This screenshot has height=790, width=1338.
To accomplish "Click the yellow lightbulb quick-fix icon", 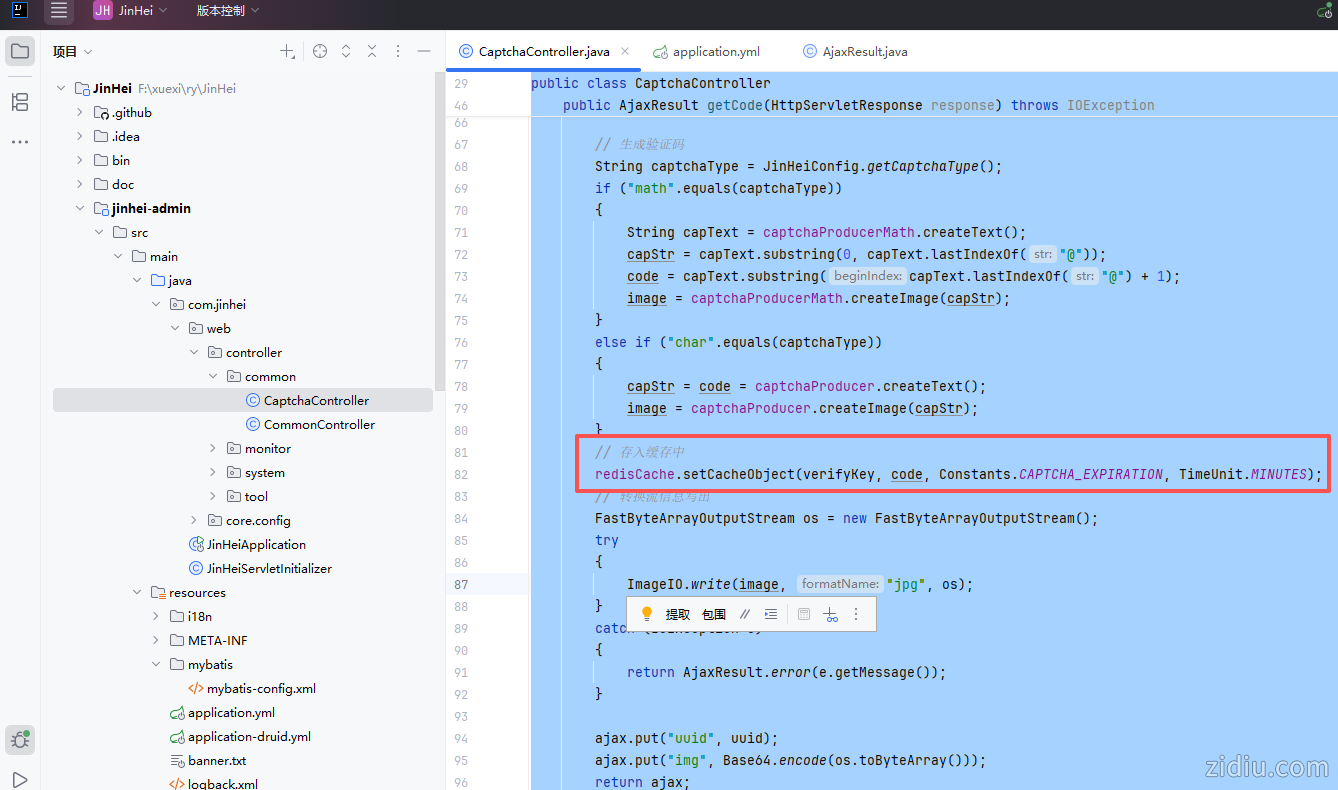I will pos(647,614).
